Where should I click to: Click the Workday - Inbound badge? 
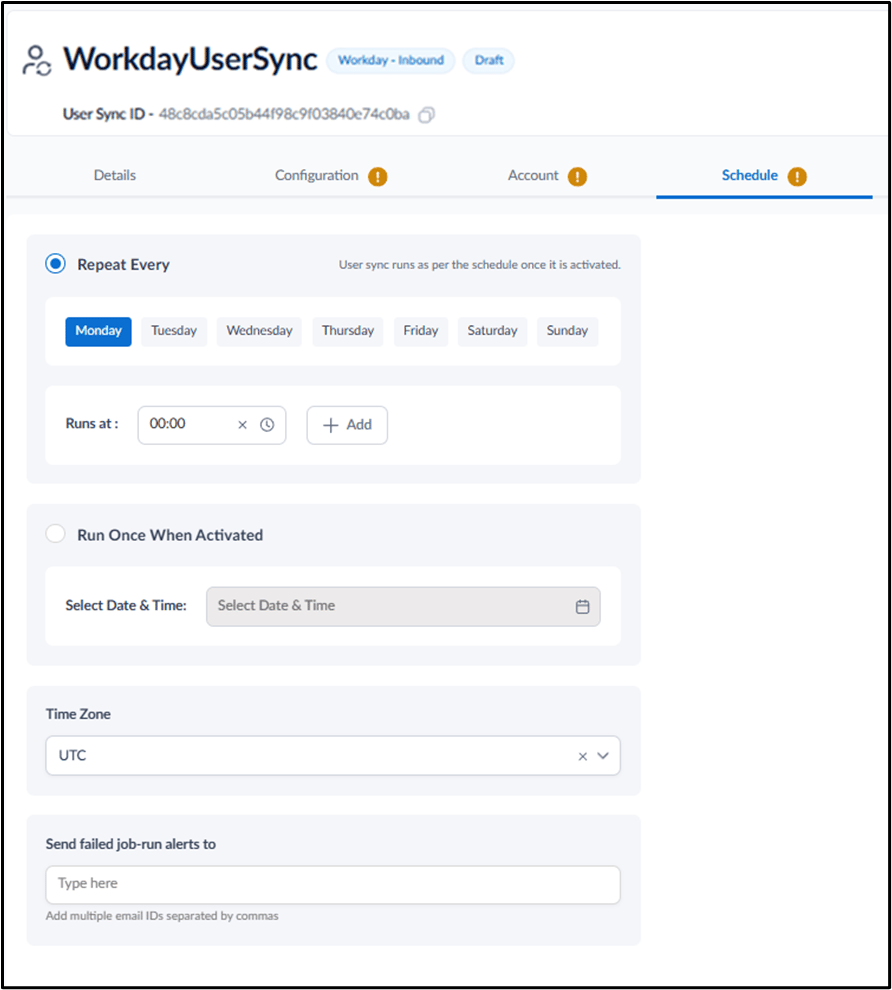click(x=391, y=61)
